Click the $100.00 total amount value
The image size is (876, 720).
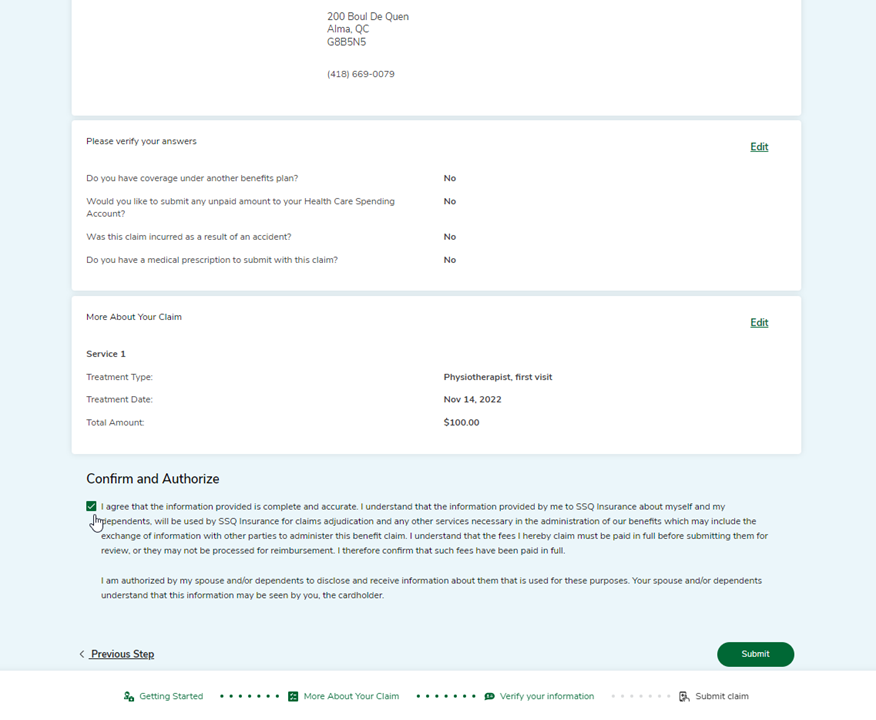pos(461,423)
